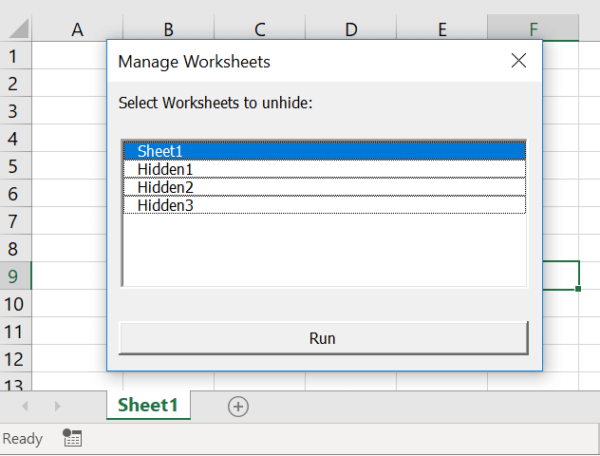Select row 1 header
This screenshot has height=456, width=600.
click(x=15, y=56)
